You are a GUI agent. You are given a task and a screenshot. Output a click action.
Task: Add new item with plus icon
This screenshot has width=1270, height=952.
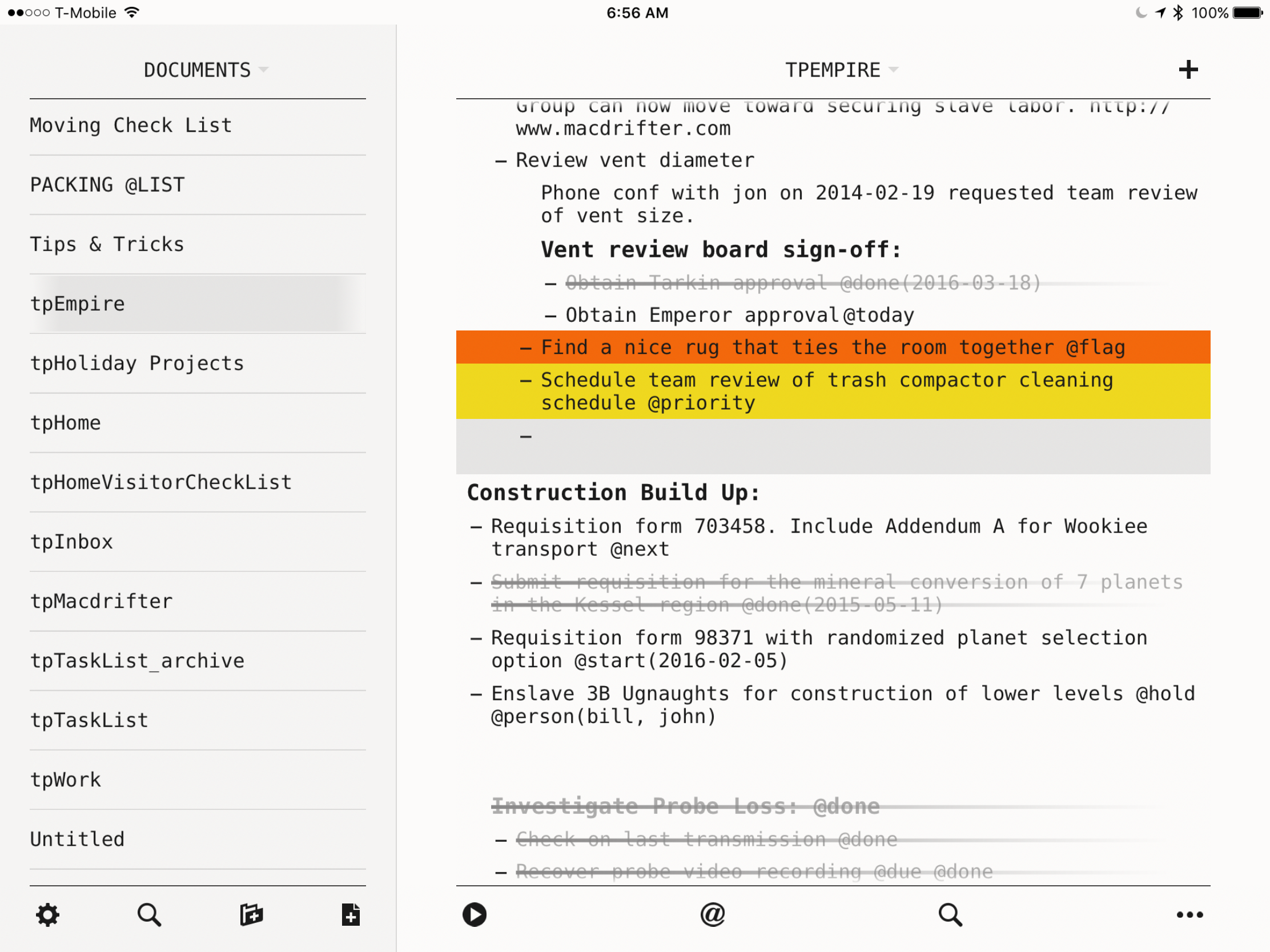tap(1188, 70)
